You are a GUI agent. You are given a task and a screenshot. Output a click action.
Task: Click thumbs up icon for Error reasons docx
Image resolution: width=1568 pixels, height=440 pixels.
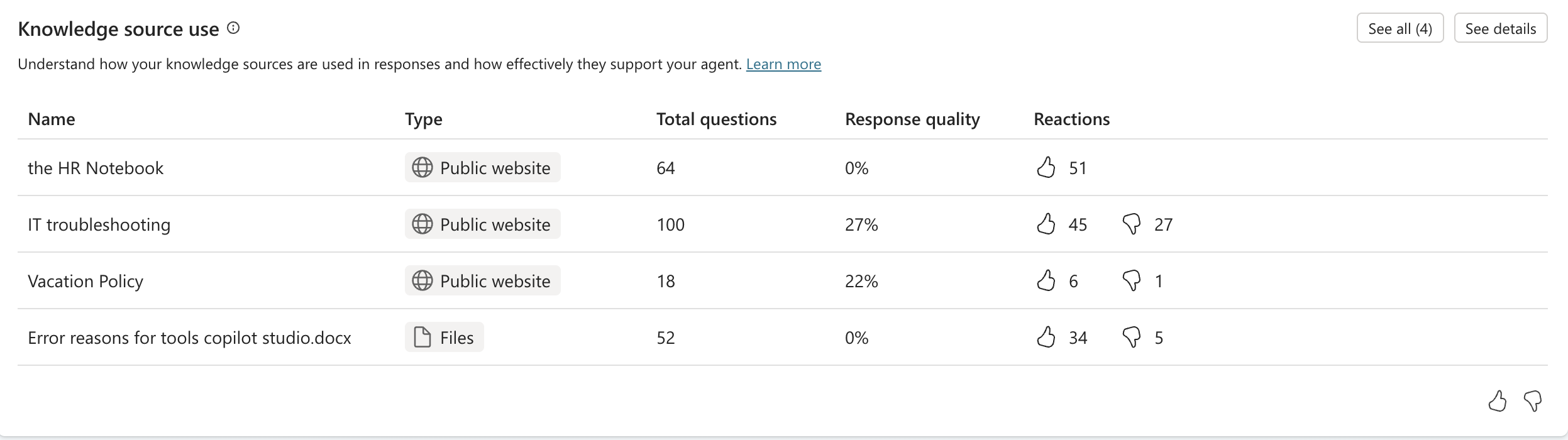pos(1046,337)
